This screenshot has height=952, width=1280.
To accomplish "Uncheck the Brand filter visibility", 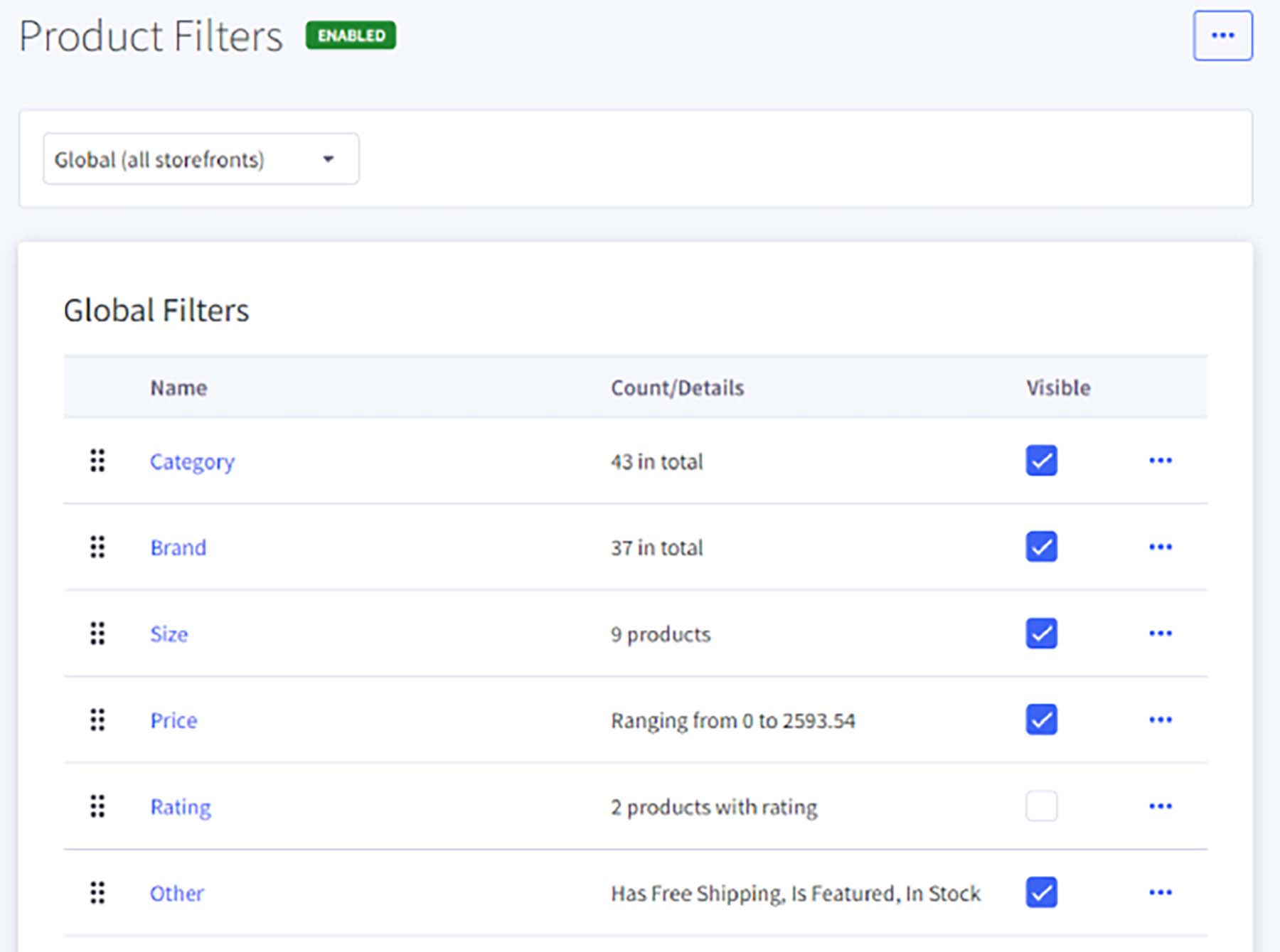I will pyautogui.click(x=1040, y=547).
